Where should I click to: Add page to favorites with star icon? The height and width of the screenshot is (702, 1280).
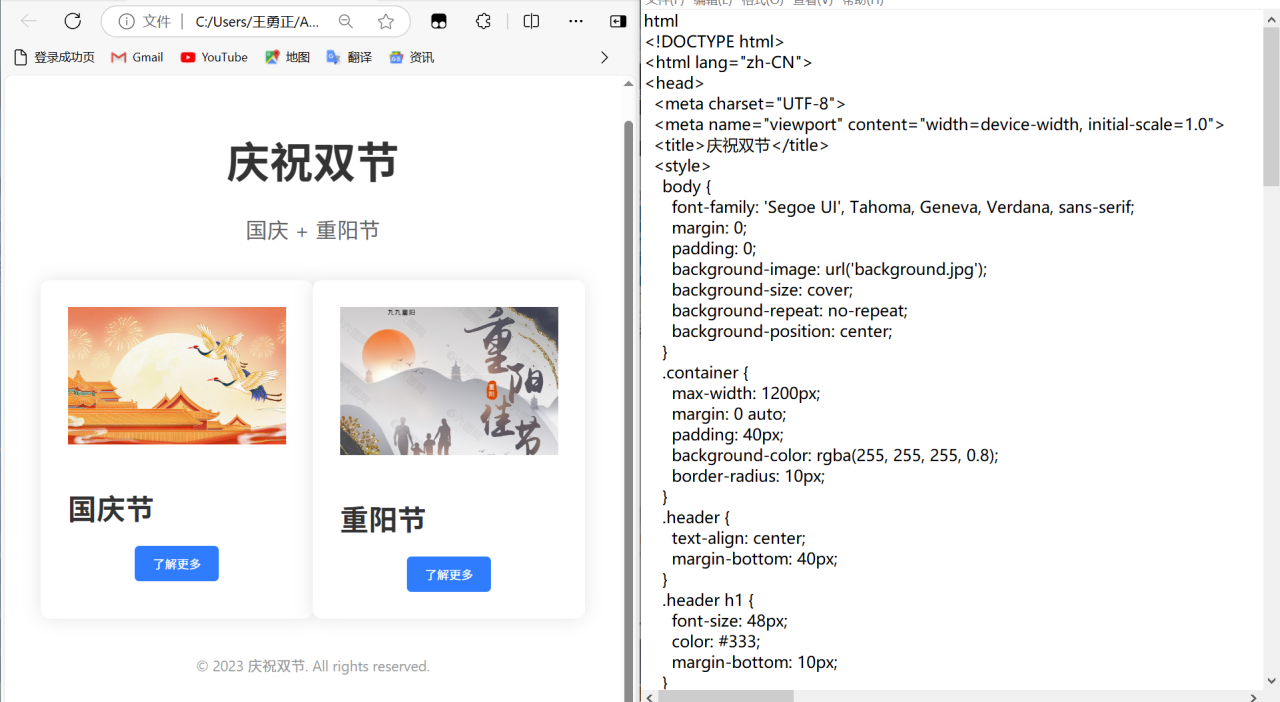pyautogui.click(x=386, y=21)
